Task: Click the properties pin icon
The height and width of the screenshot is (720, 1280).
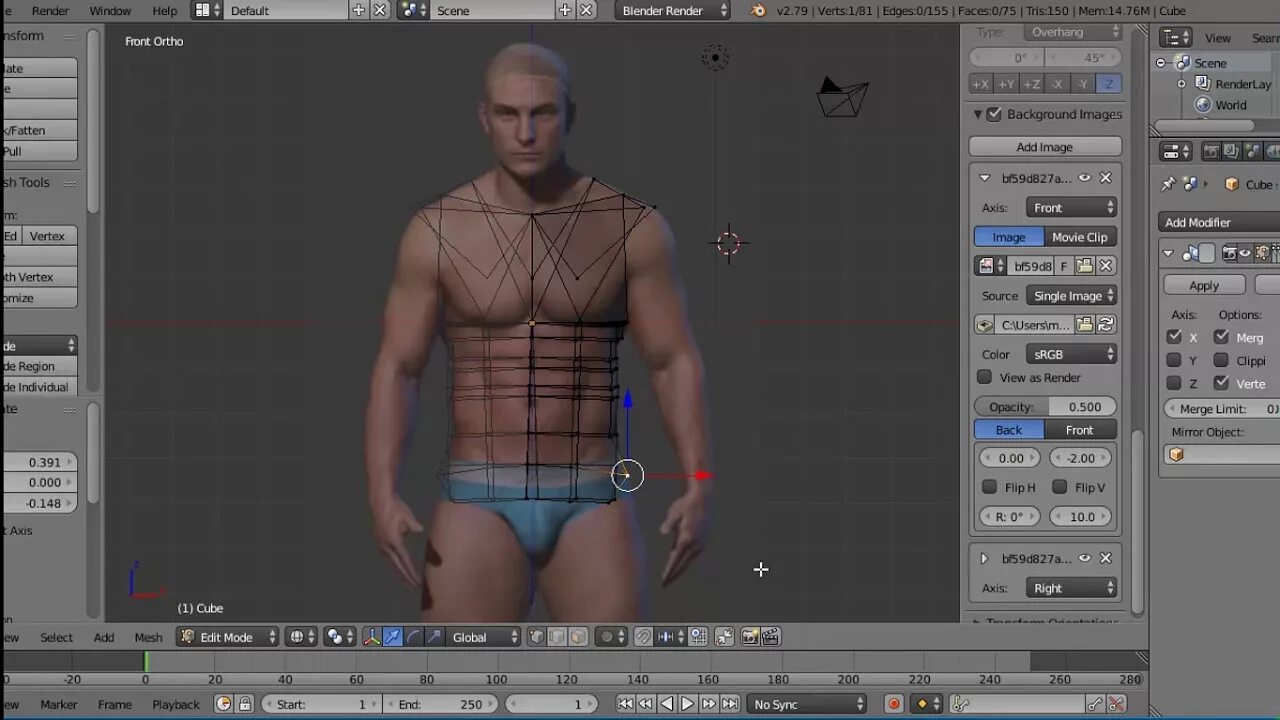Action: [1168, 184]
